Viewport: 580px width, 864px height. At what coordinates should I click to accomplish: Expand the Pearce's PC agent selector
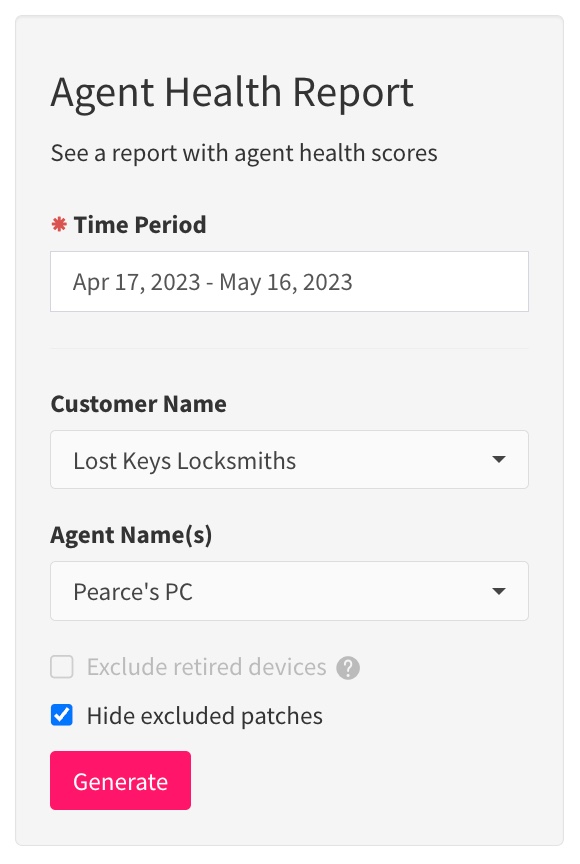click(289, 591)
